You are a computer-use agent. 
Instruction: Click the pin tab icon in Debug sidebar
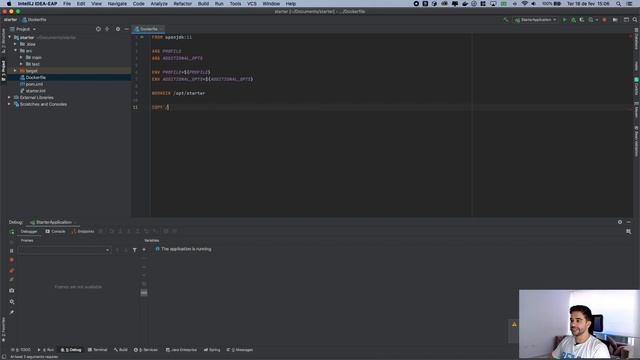point(11,312)
